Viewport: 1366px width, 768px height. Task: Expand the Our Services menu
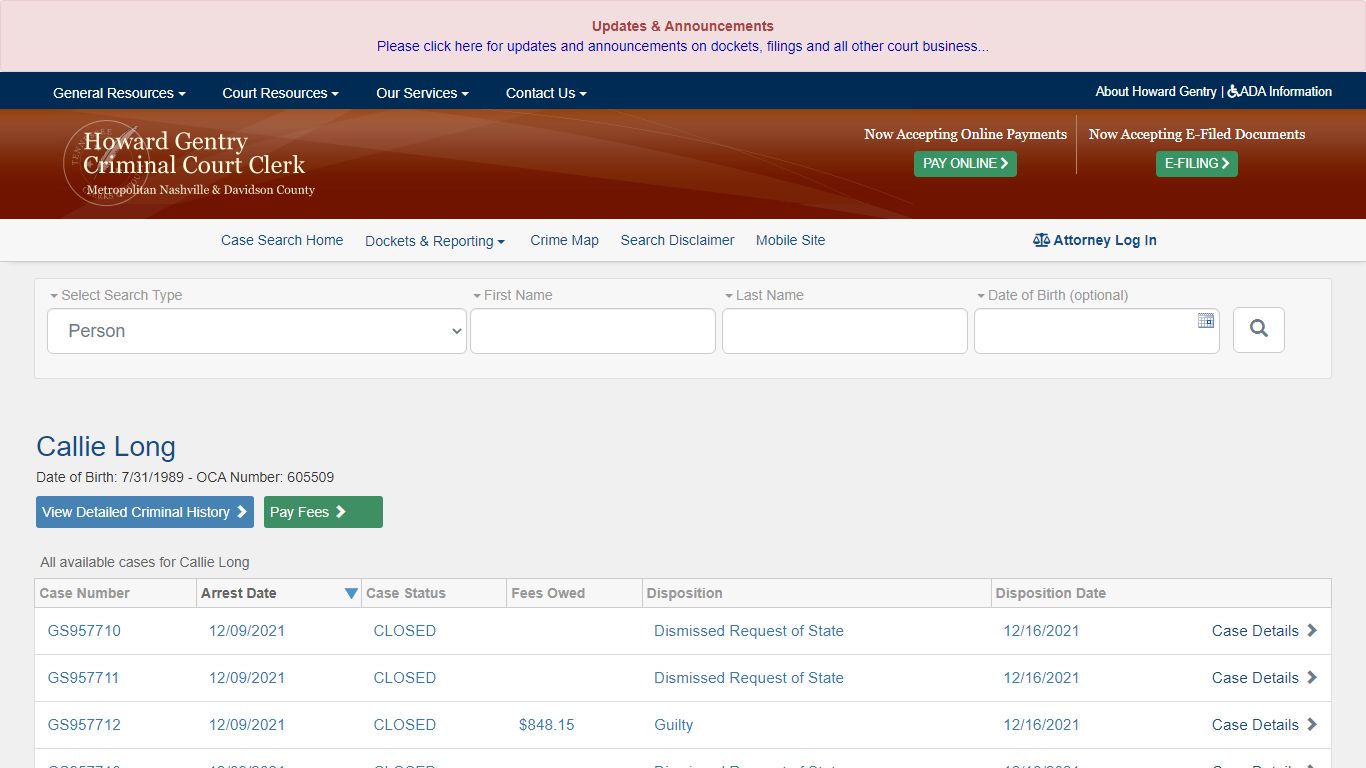422,93
